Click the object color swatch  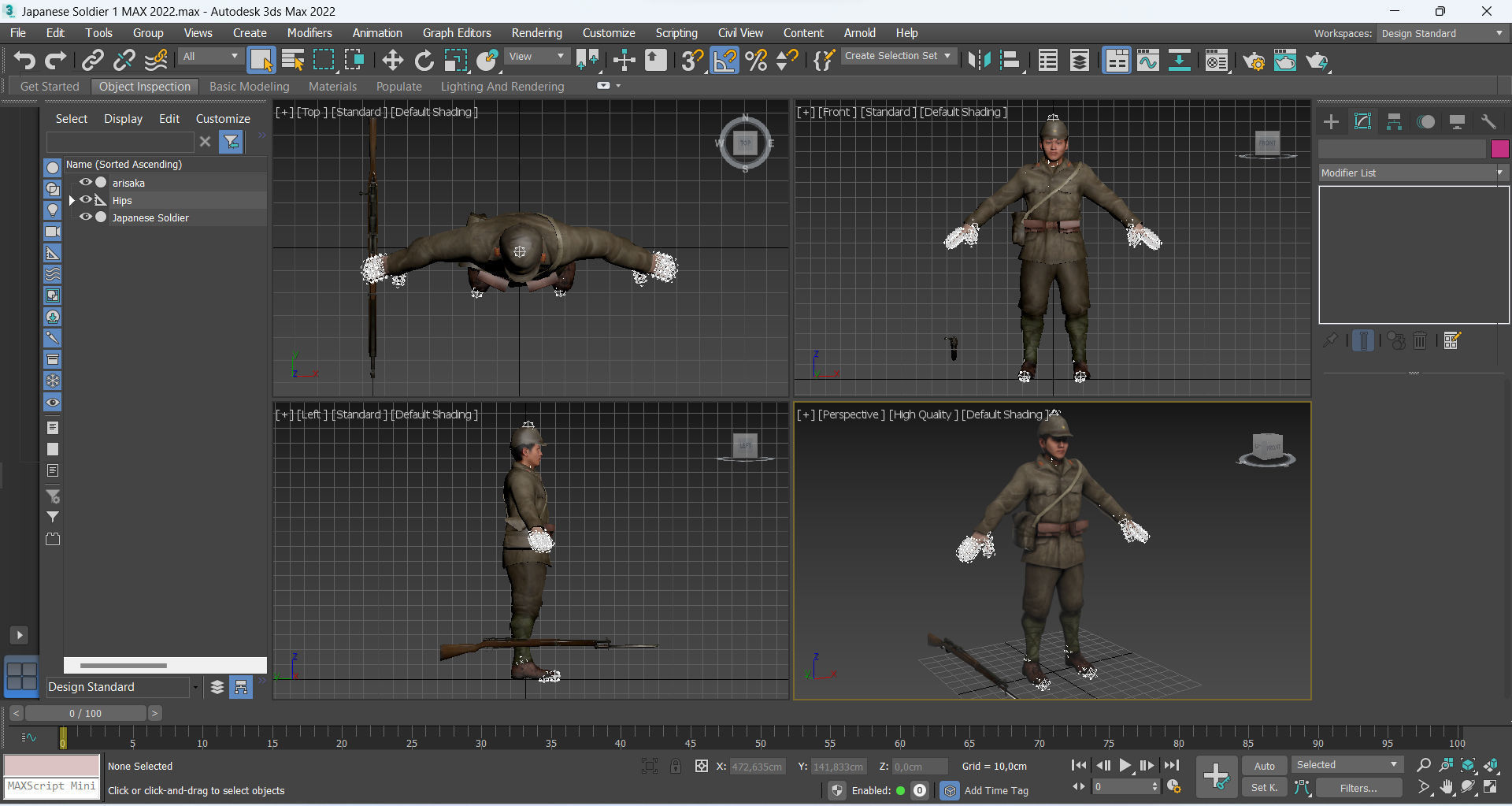(1499, 149)
